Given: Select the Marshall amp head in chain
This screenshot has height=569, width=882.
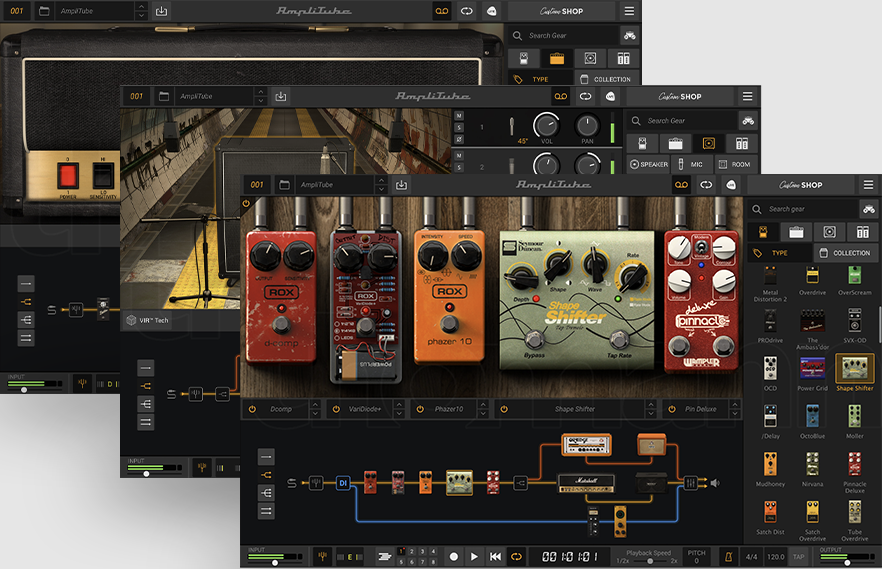Looking at the screenshot, I should pos(586,484).
